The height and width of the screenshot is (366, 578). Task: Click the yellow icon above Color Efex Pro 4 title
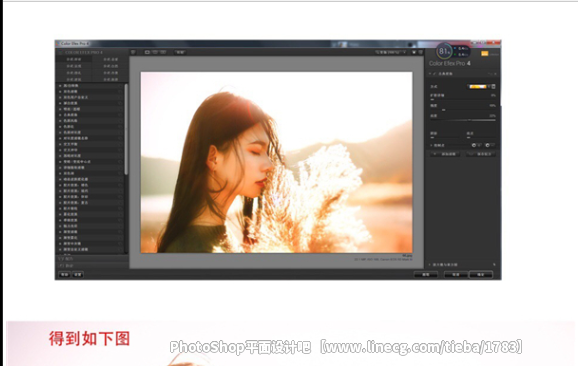point(484,54)
